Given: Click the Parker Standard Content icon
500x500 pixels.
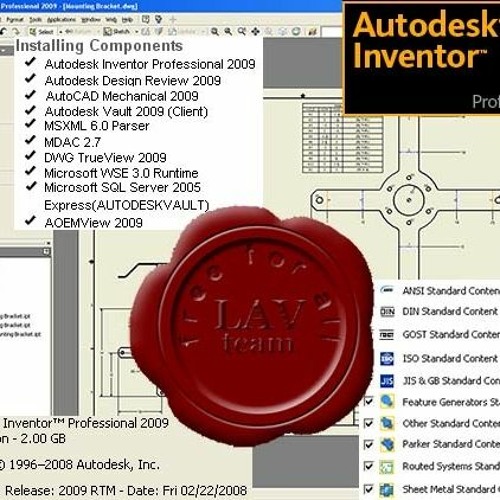Looking at the screenshot, I should tap(387, 444).
